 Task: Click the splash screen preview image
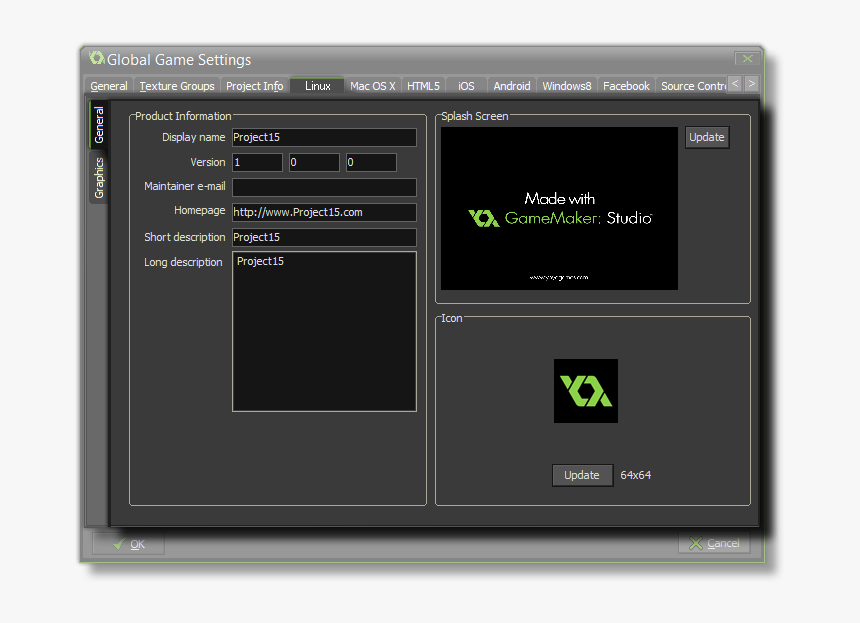(559, 208)
